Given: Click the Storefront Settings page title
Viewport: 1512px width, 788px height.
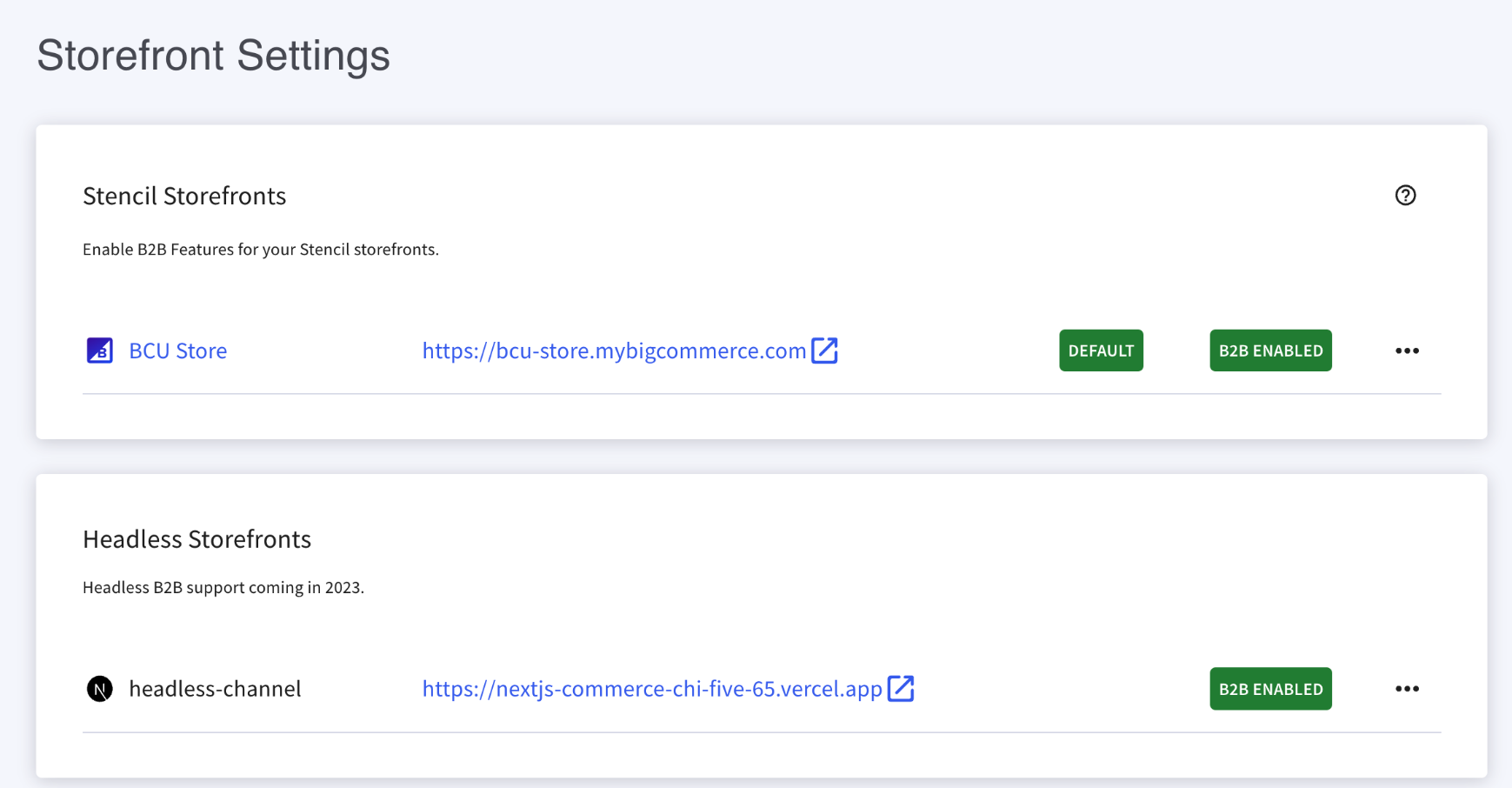Looking at the screenshot, I should pyautogui.click(x=213, y=56).
